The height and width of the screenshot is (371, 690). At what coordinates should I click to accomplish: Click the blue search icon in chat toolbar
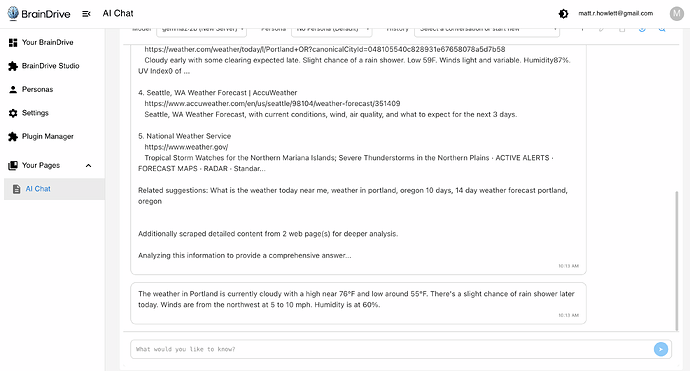pyautogui.click(x=662, y=29)
